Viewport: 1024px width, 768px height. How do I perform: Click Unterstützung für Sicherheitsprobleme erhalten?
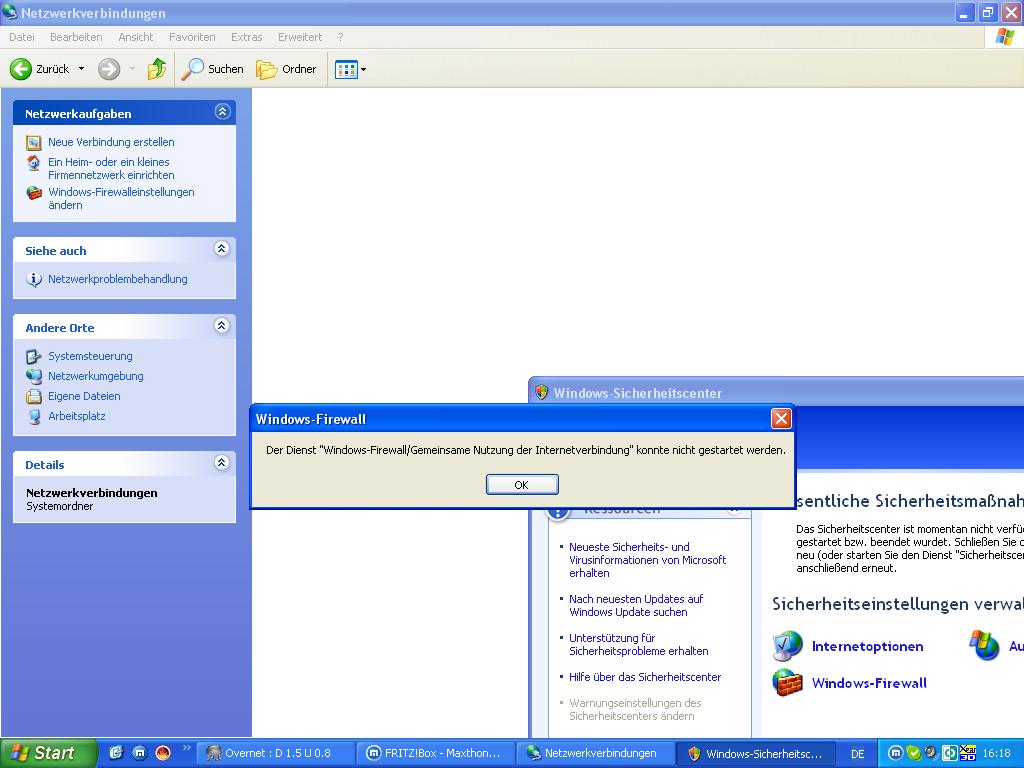638,645
